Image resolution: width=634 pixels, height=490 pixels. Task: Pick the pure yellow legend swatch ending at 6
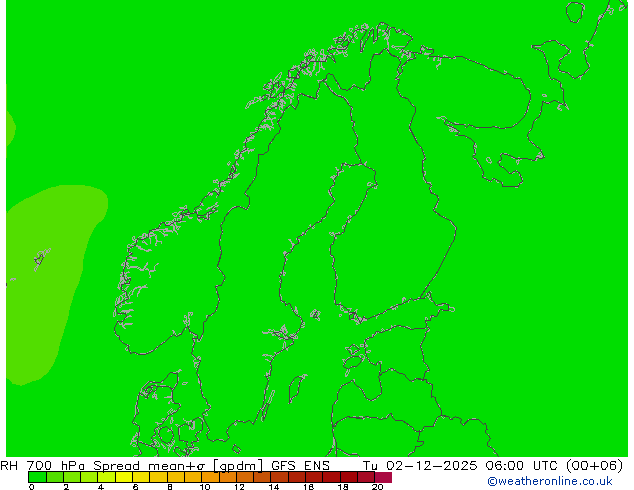124,477
